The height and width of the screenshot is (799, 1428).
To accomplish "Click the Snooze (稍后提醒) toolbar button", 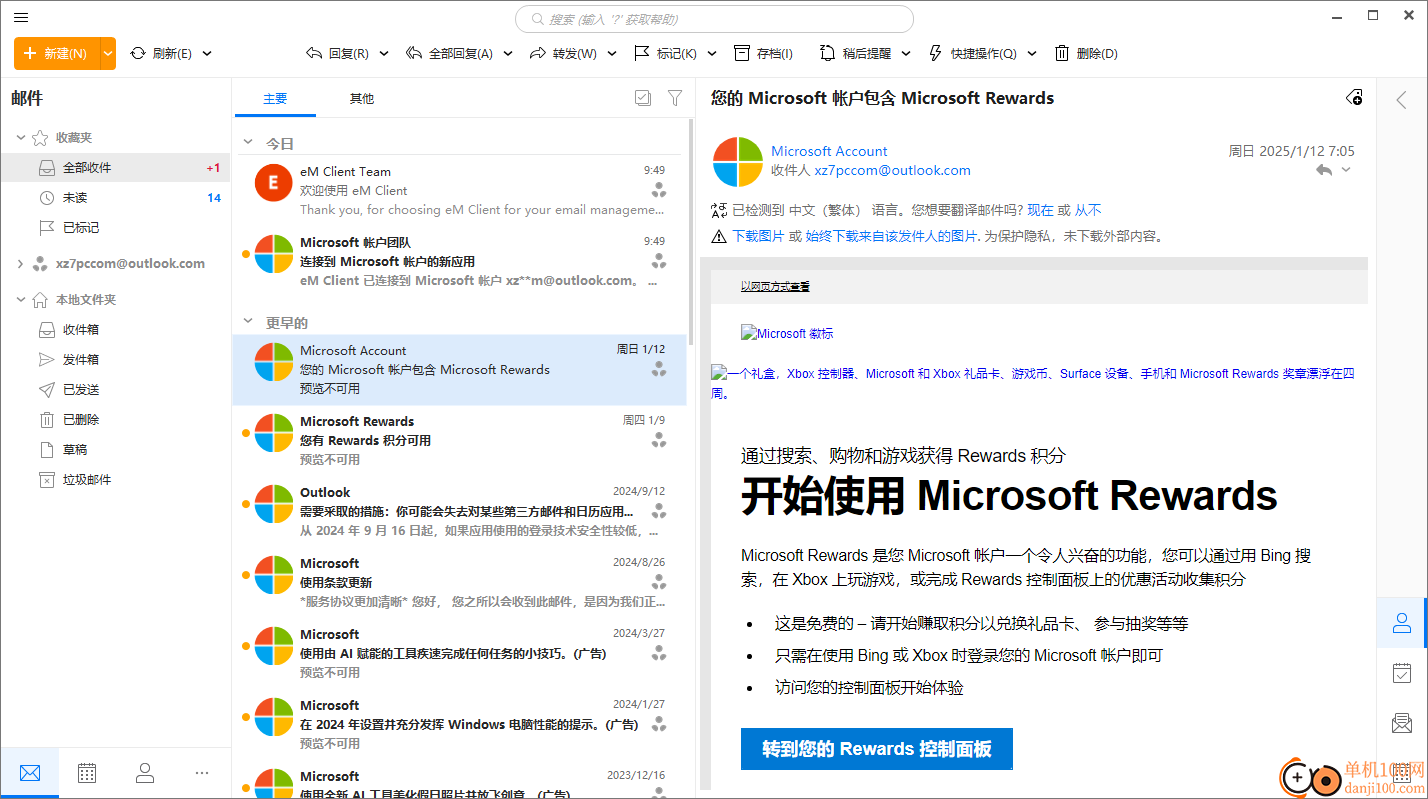I will [x=855, y=53].
